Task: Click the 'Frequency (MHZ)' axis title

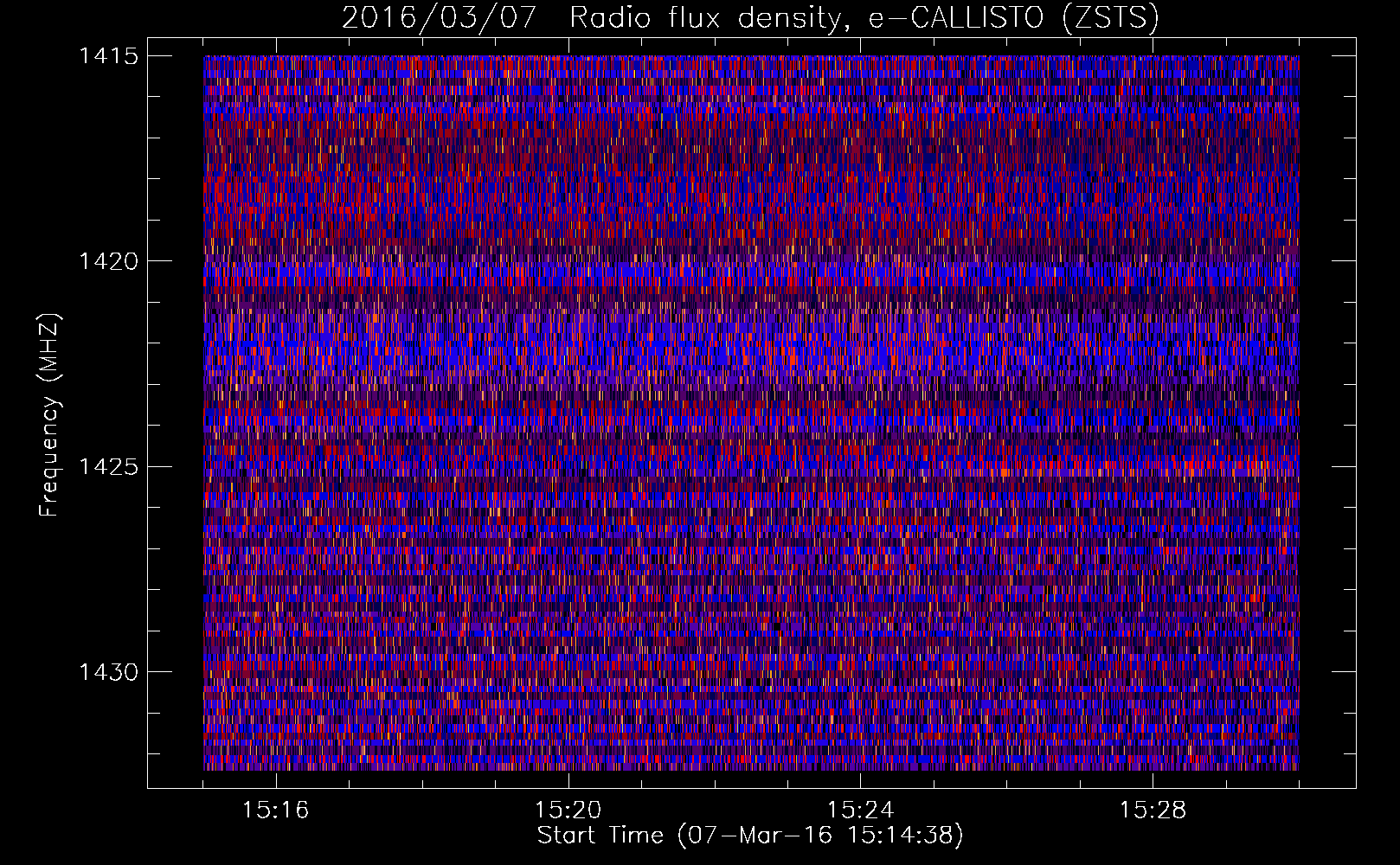Action: [x=50, y=414]
